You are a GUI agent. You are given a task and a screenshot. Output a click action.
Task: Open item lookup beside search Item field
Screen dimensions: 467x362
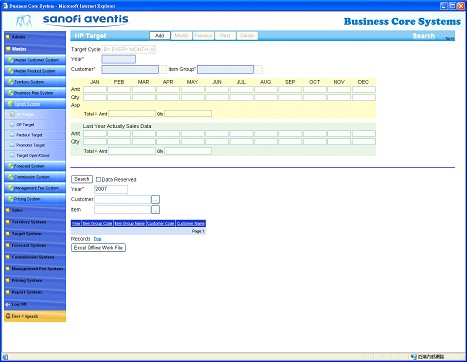155,210
